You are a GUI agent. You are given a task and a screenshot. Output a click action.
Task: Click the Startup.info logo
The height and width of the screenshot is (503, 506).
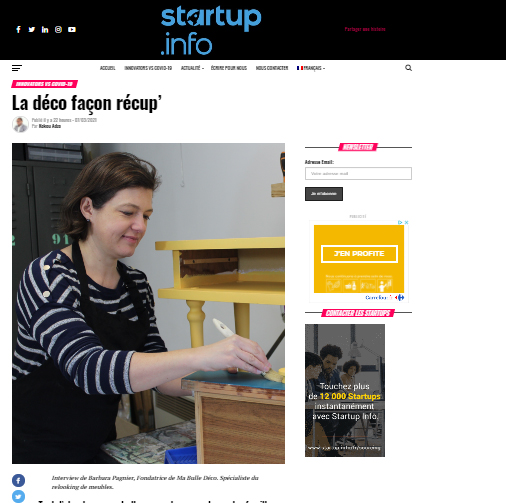pyautogui.click(x=211, y=30)
